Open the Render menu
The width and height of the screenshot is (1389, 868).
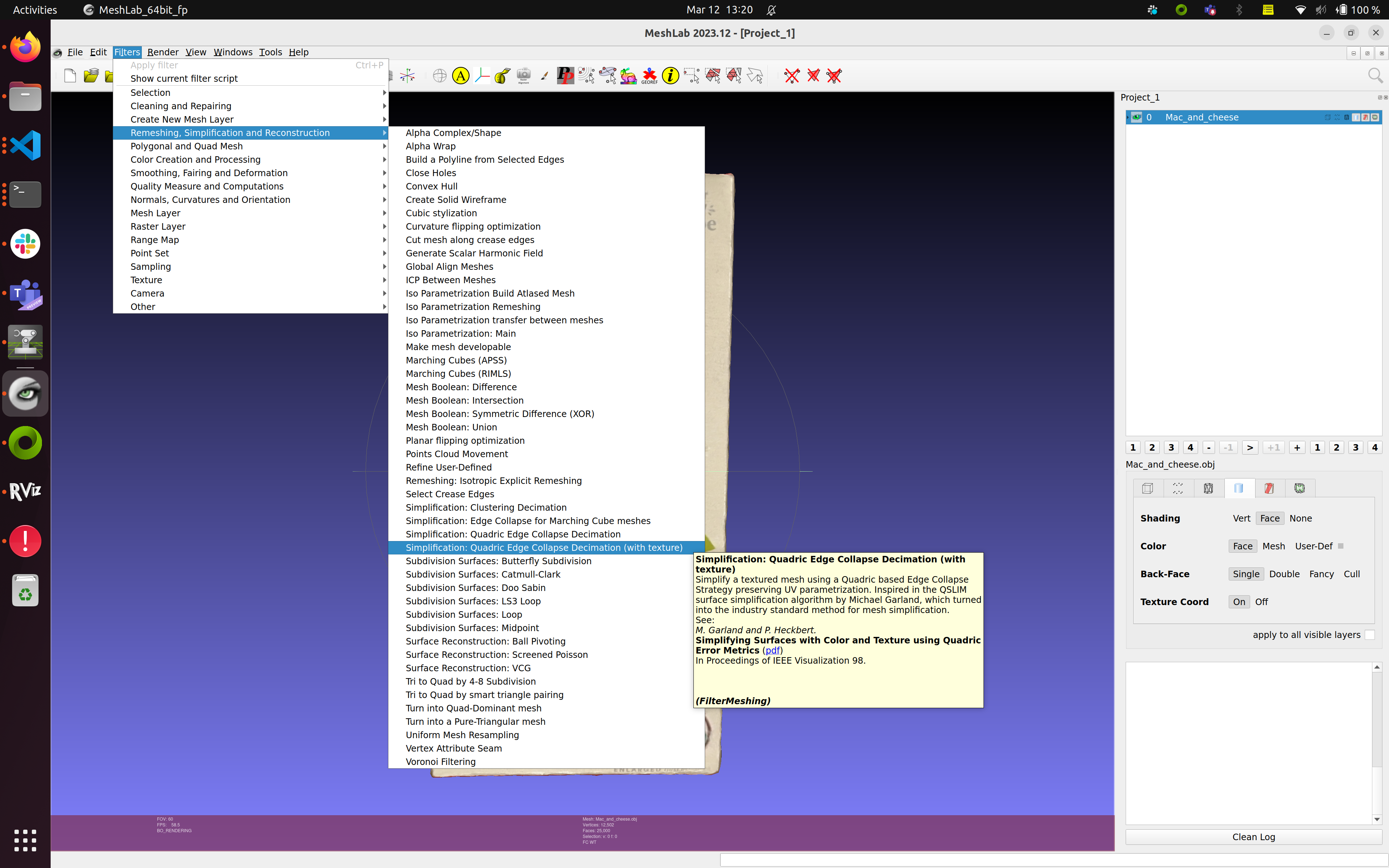[x=162, y=52]
